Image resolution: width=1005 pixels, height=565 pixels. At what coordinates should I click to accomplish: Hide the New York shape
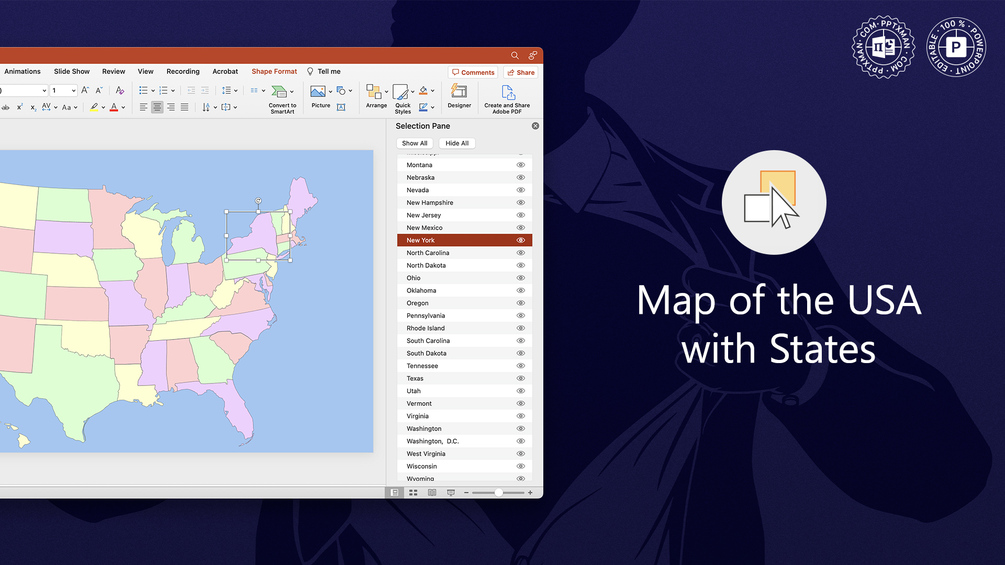(520, 240)
